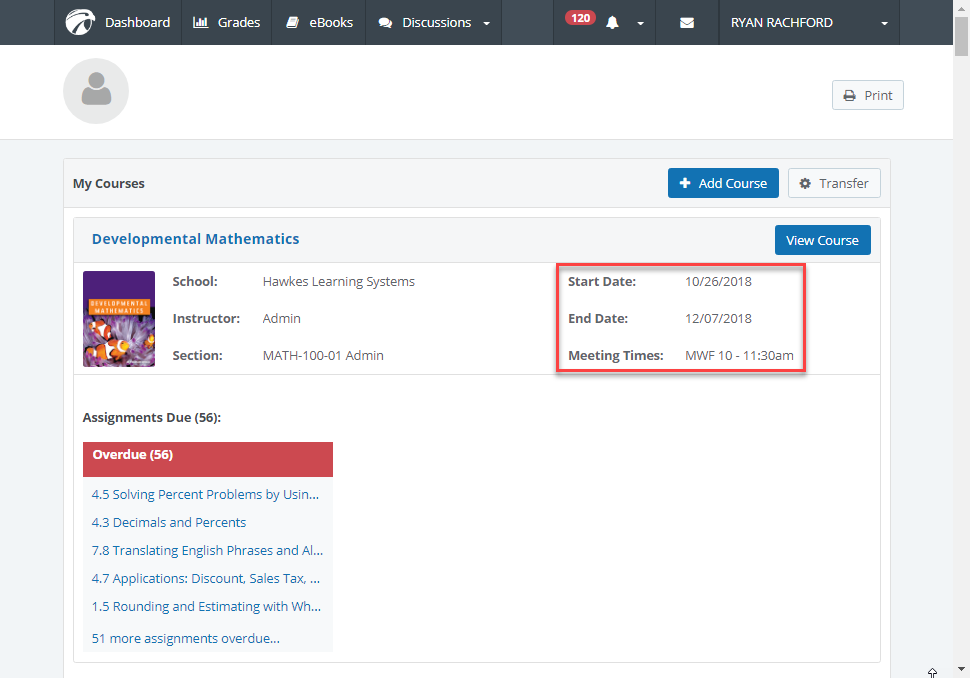Viewport: 970px width, 678px height.
Task: Open Grades from the navigation bar
Action: point(226,23)
